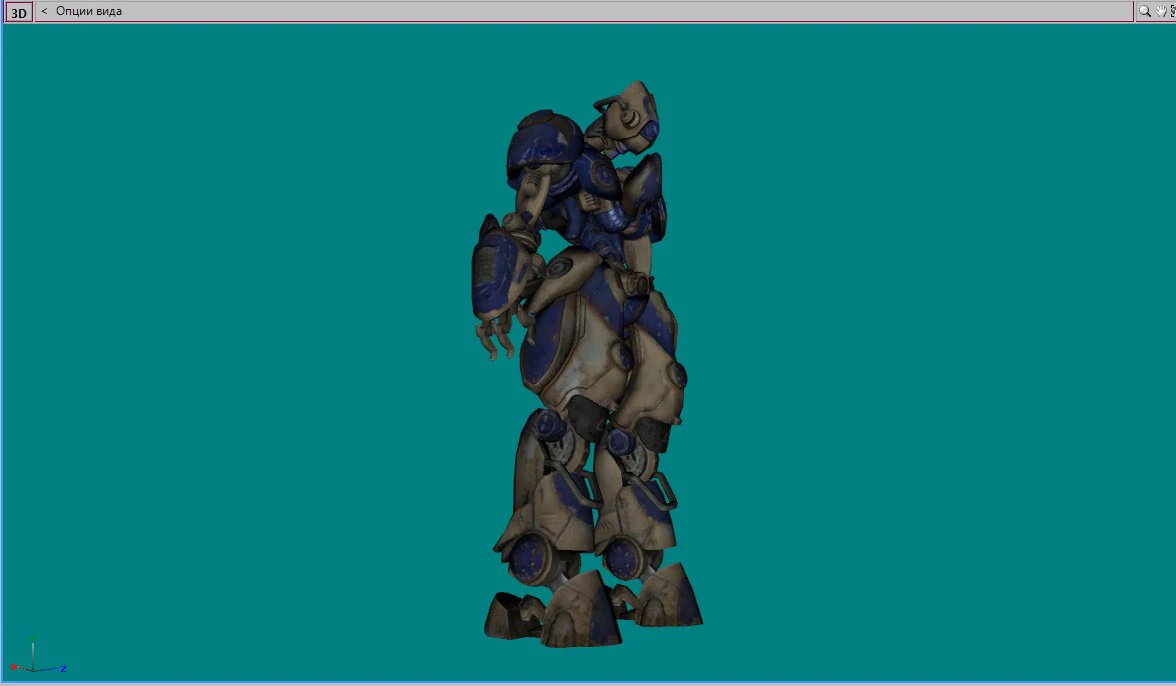Click the red X axis label of the gizmo
This screenshot has height=686, width=1176.
click(x=14, y=667)
